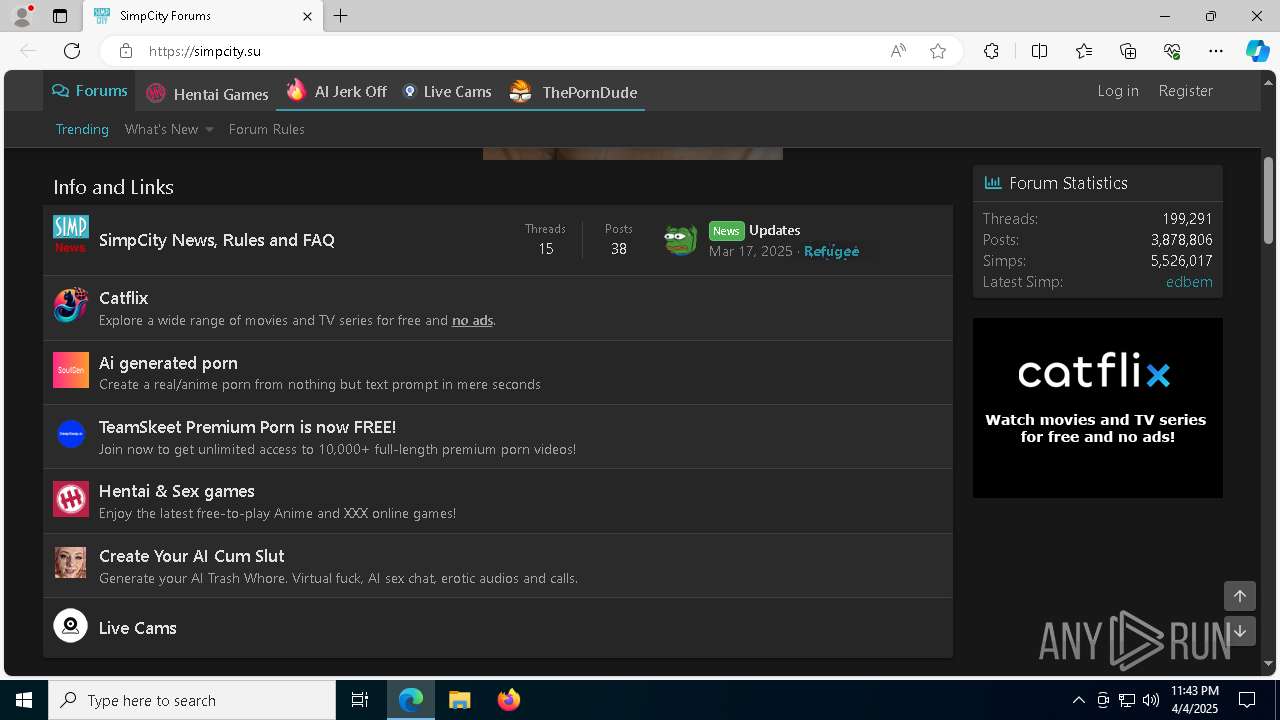1280x720 pixels.
Task: Open ThePornDude nav link
Action: (x=573, y=92)
